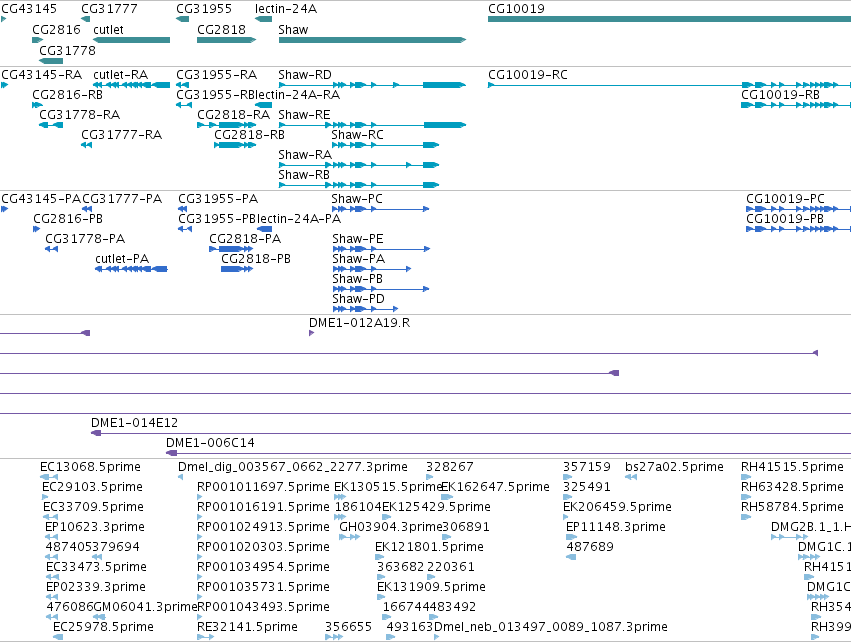The height and width of the screenshot is (642, 851).
Task: Select the CG2816 gene label
Action: click(56, 29)
